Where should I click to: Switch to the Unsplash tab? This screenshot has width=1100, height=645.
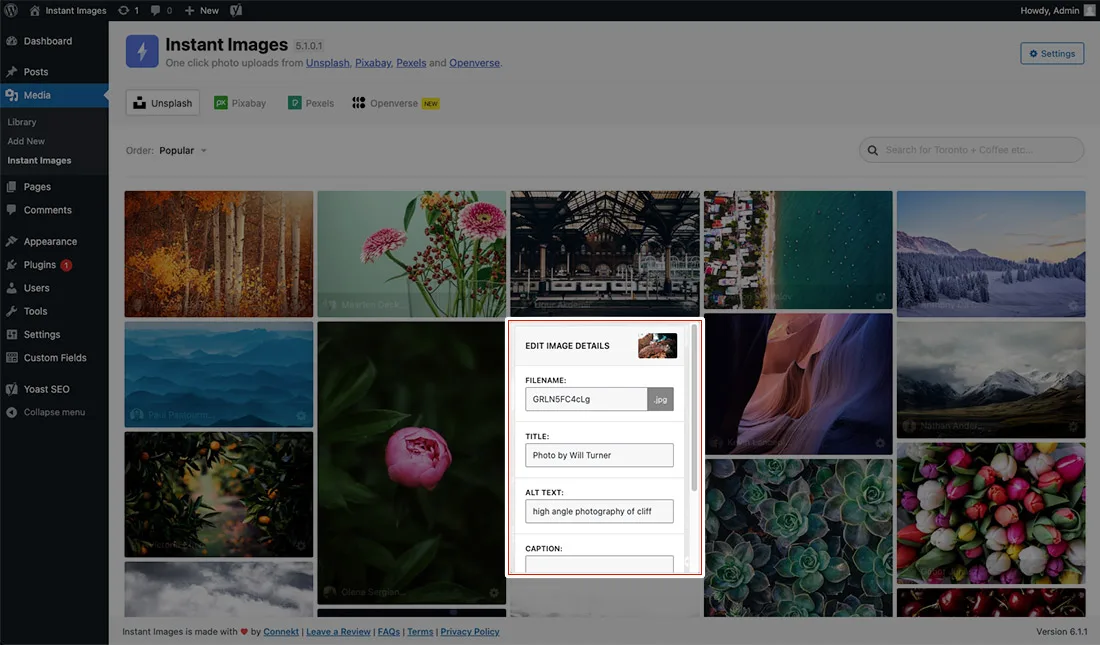pos(163,103)
